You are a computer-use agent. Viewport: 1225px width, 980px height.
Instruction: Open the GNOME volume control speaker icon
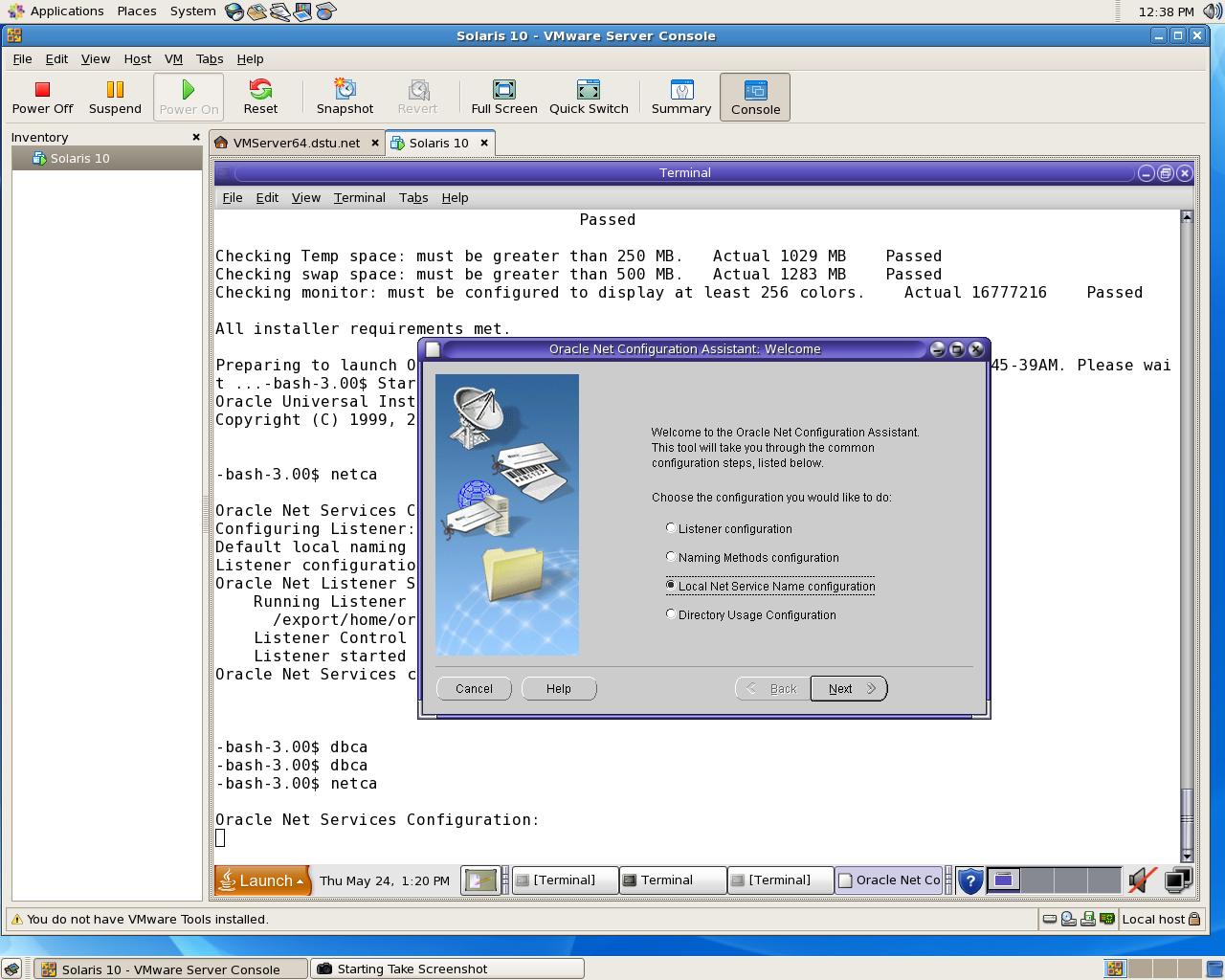1211,11
